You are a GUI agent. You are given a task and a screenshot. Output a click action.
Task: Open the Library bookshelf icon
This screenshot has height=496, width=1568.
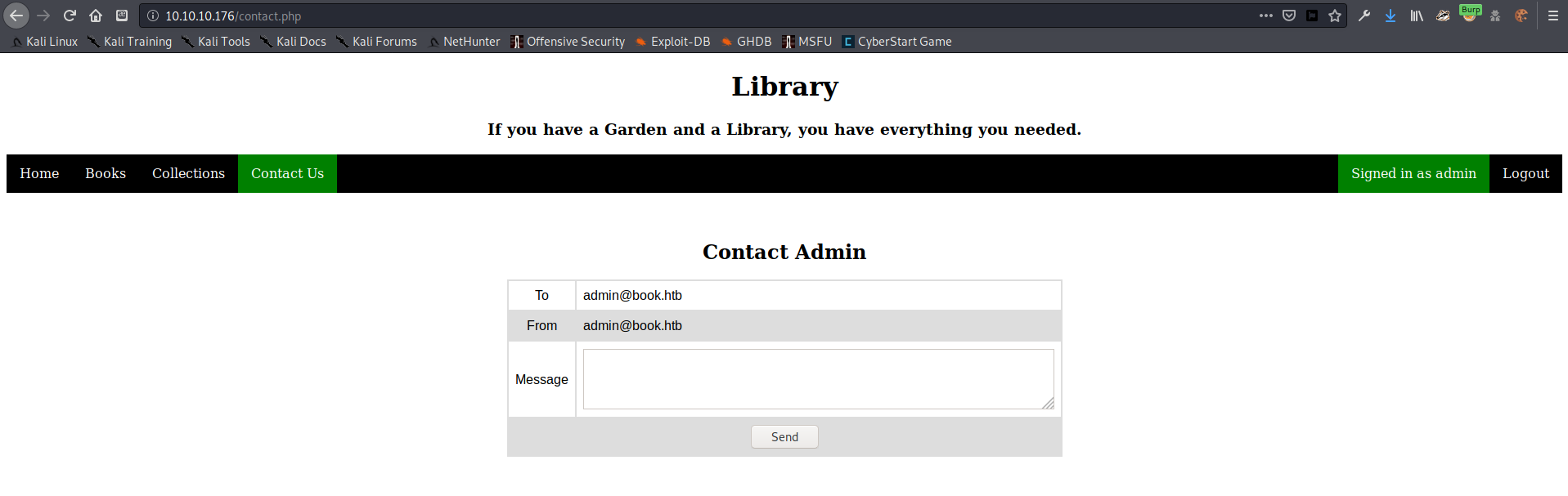click(1417, 16)
